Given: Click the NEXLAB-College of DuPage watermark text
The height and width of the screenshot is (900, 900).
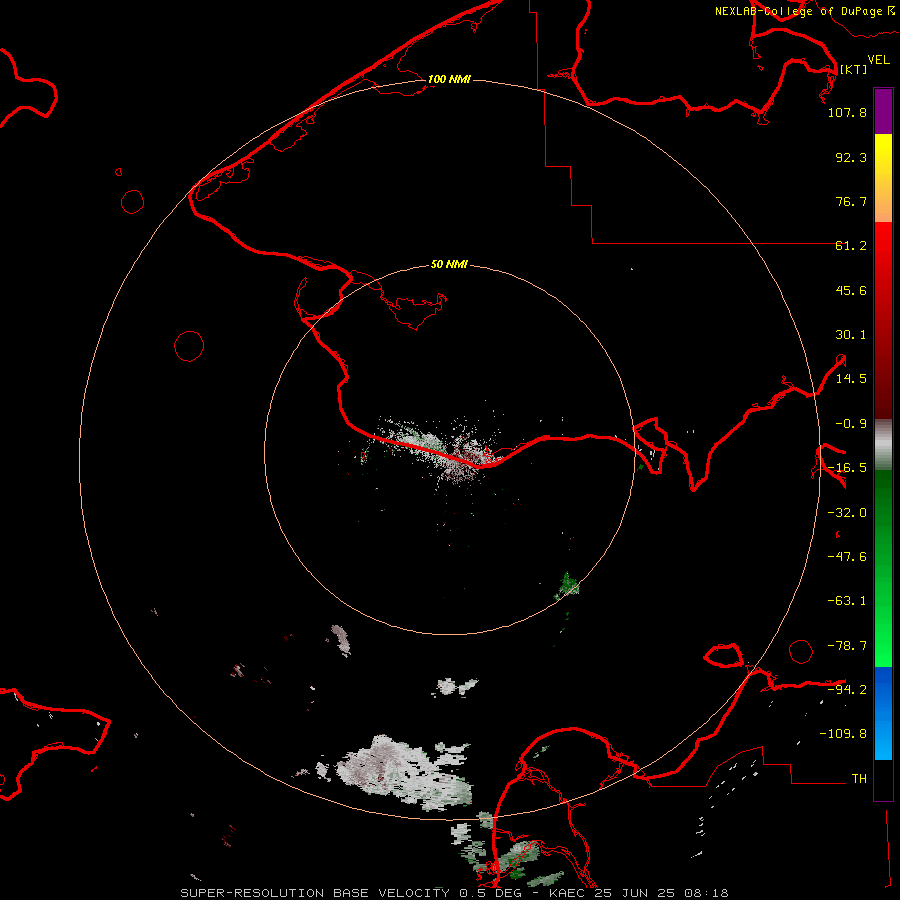Looking at the screenshot, I should click(x=804, y=11).
